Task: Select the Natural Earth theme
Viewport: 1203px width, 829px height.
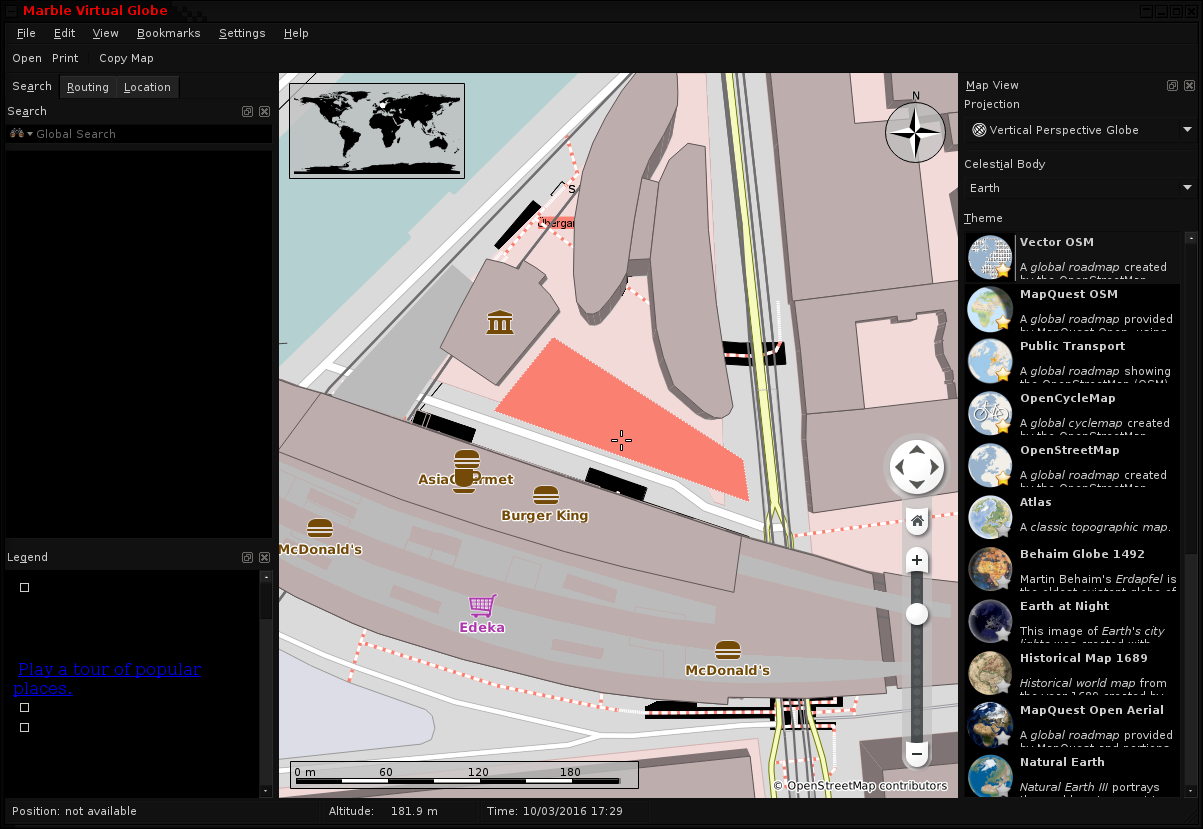Action: point(1073,775)
